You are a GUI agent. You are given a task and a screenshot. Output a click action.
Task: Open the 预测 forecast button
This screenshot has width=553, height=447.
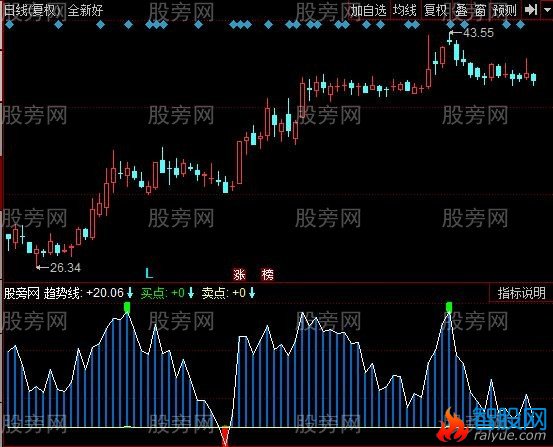pos(505,11)
